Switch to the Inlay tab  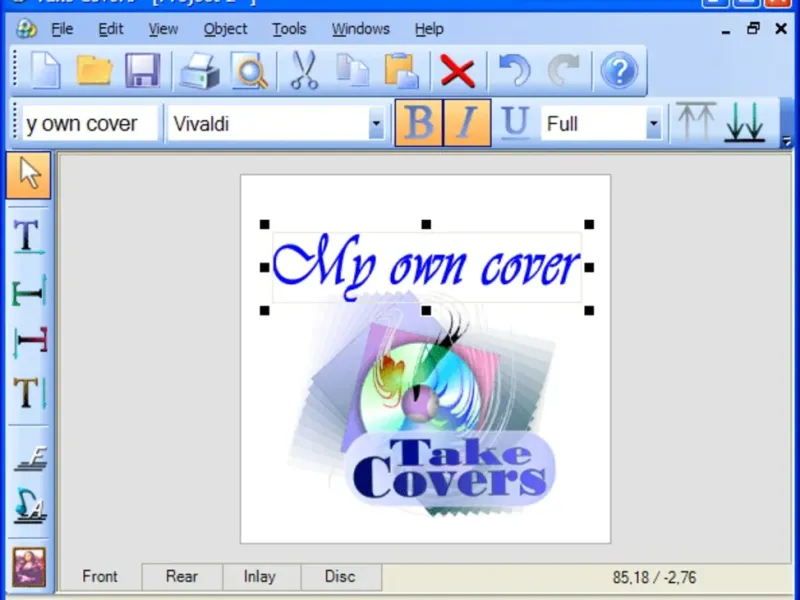pos(260,577)
